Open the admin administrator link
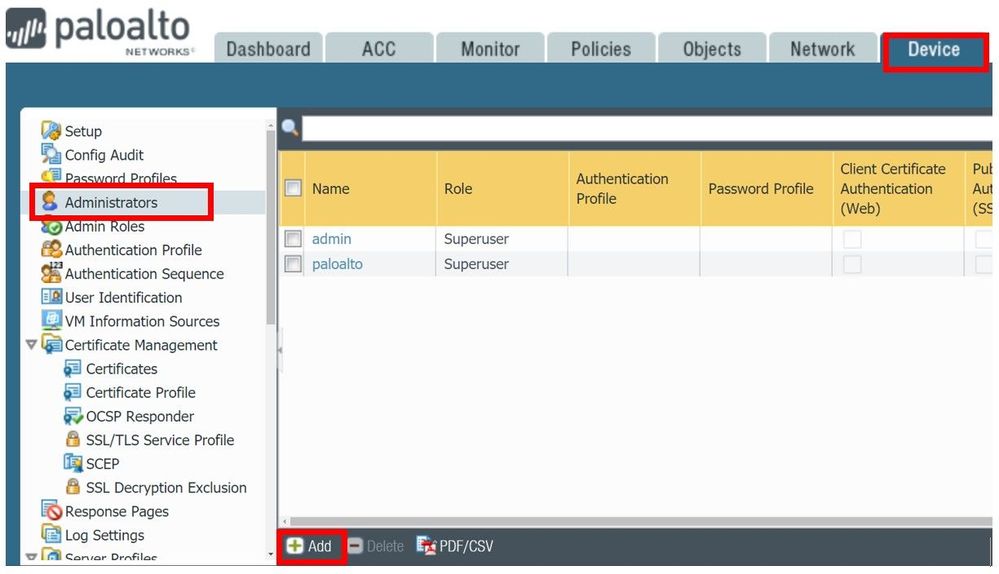This screenshot has width=999, height=574. [331, 239]
